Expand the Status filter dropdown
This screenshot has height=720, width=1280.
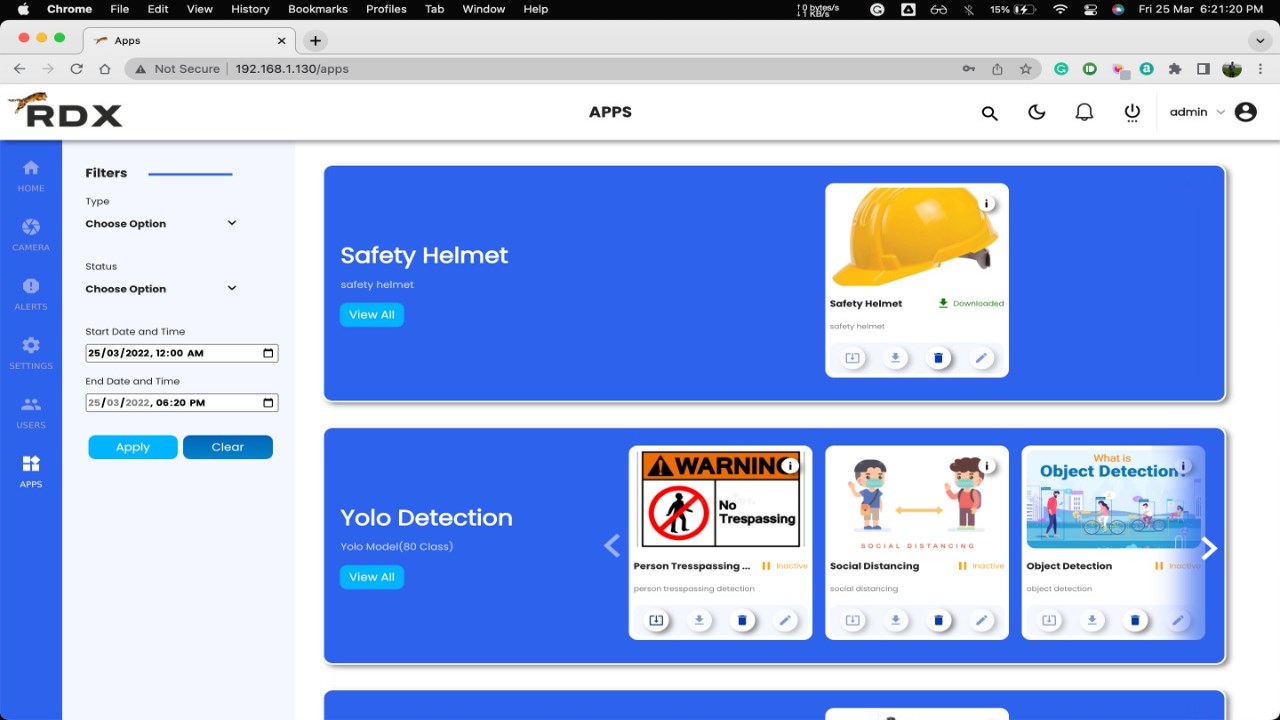(x=161, y=289)
